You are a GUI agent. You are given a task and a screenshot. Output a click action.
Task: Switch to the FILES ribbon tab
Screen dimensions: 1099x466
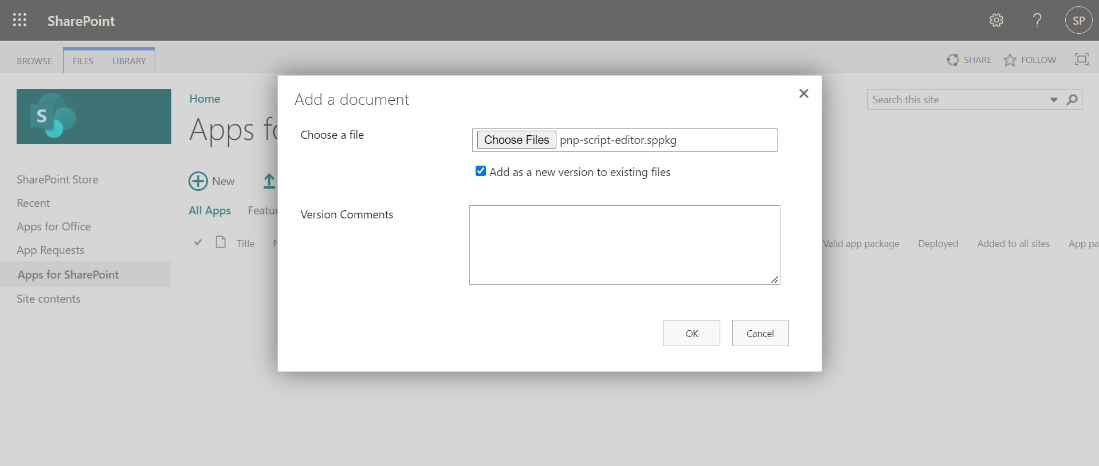pyautogui.click(x=83, y=61)
